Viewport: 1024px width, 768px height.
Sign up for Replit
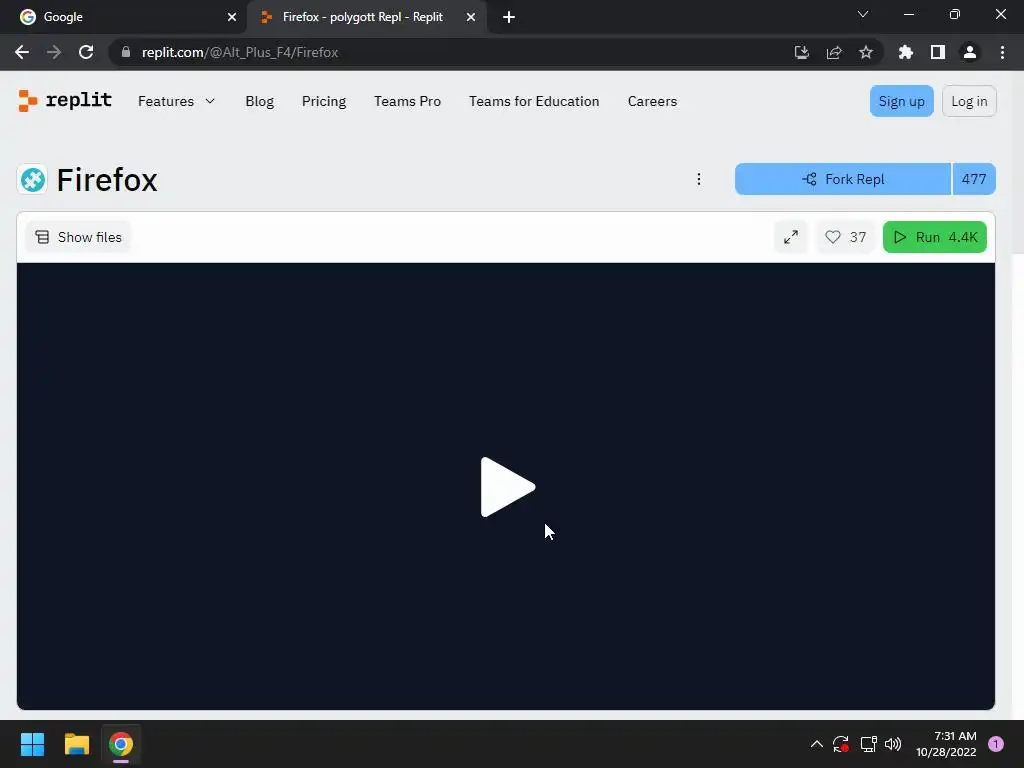point(901,101)
